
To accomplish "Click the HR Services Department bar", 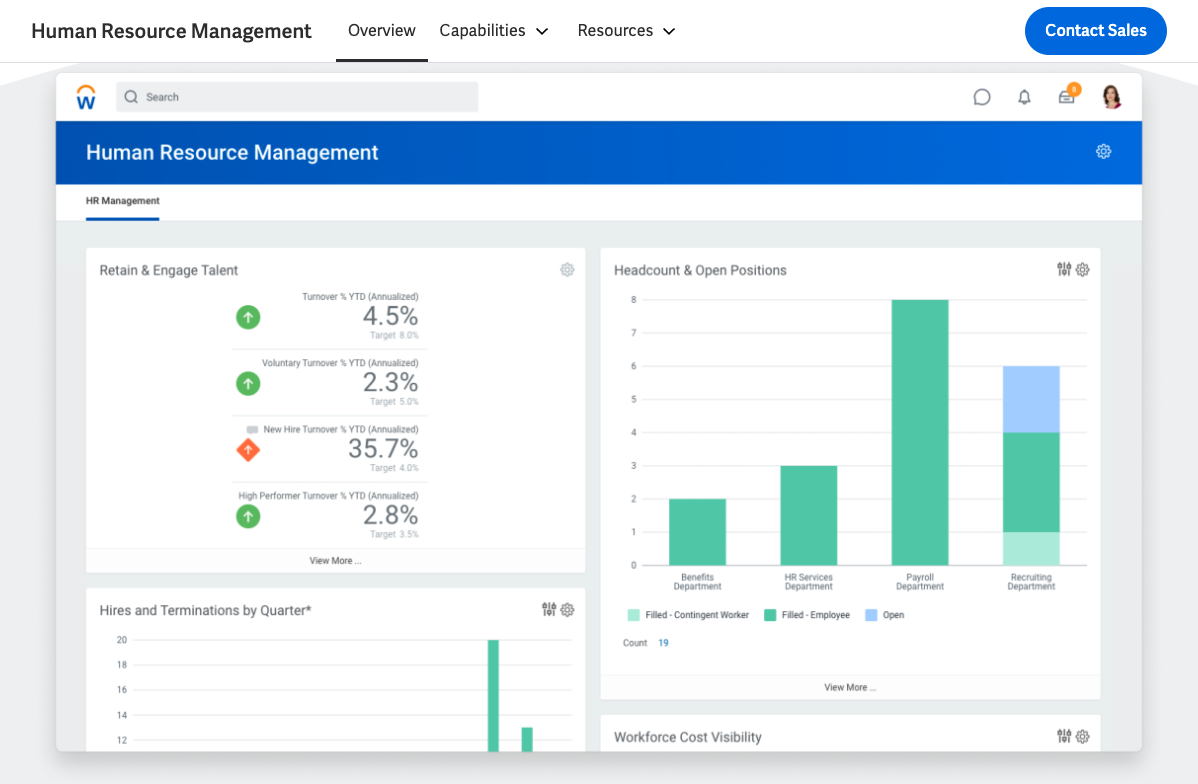I will coord(808,516).
